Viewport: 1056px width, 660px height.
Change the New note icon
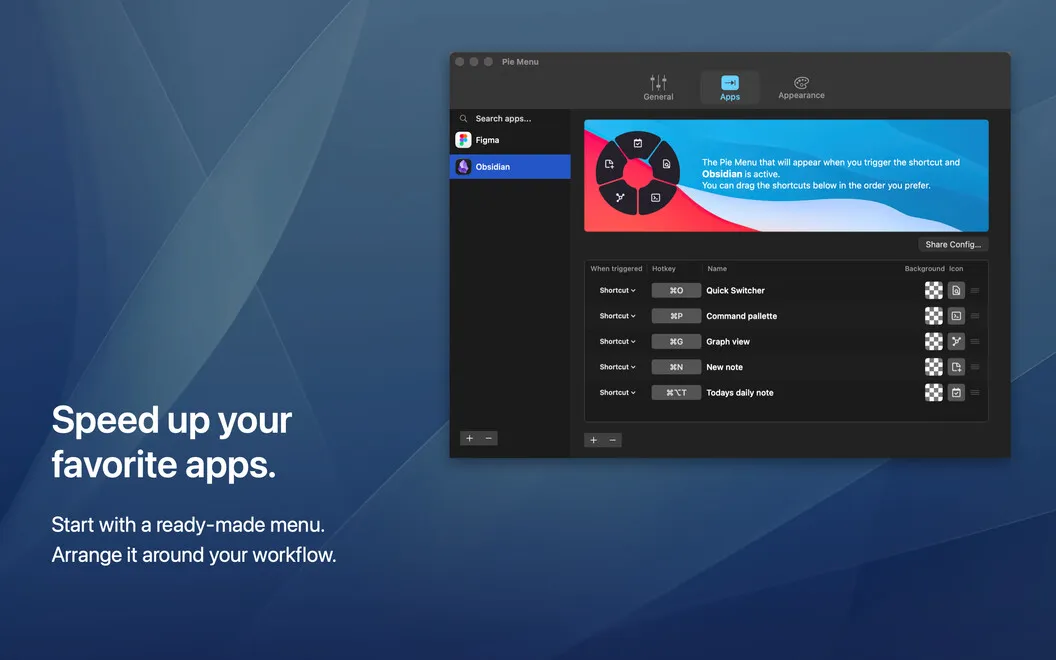point(956,367)
